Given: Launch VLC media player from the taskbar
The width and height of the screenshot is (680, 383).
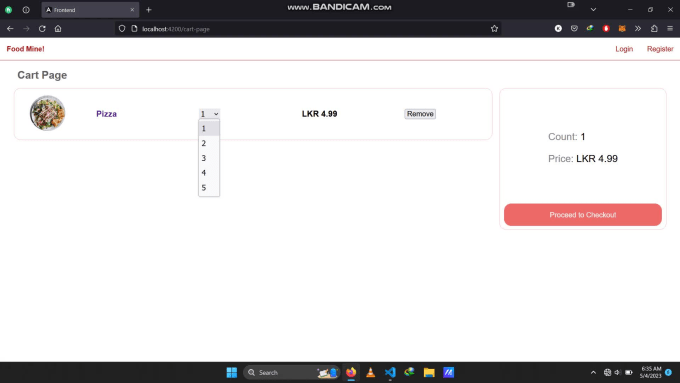Looking at the screenshot, I should click(x=370, y=372).
